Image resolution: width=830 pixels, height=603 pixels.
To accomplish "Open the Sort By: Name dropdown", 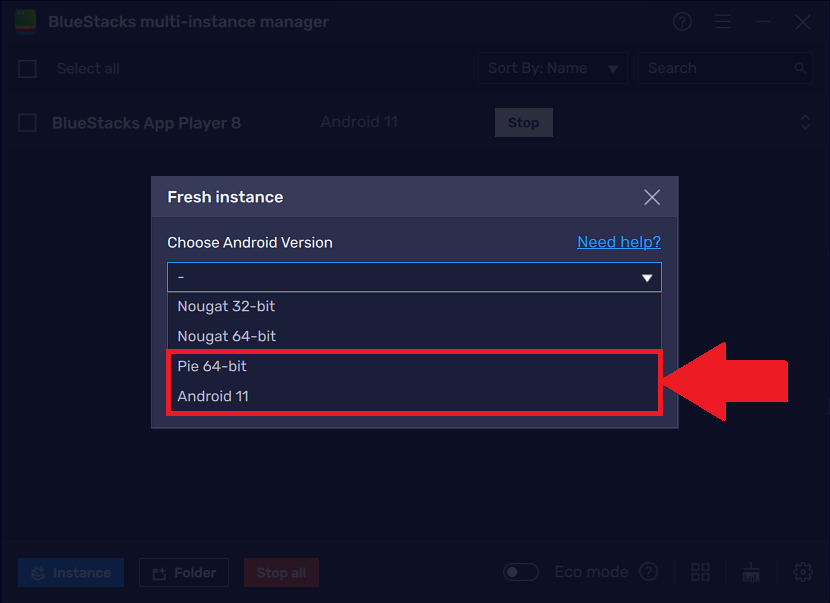I will (x=553, y=68).
